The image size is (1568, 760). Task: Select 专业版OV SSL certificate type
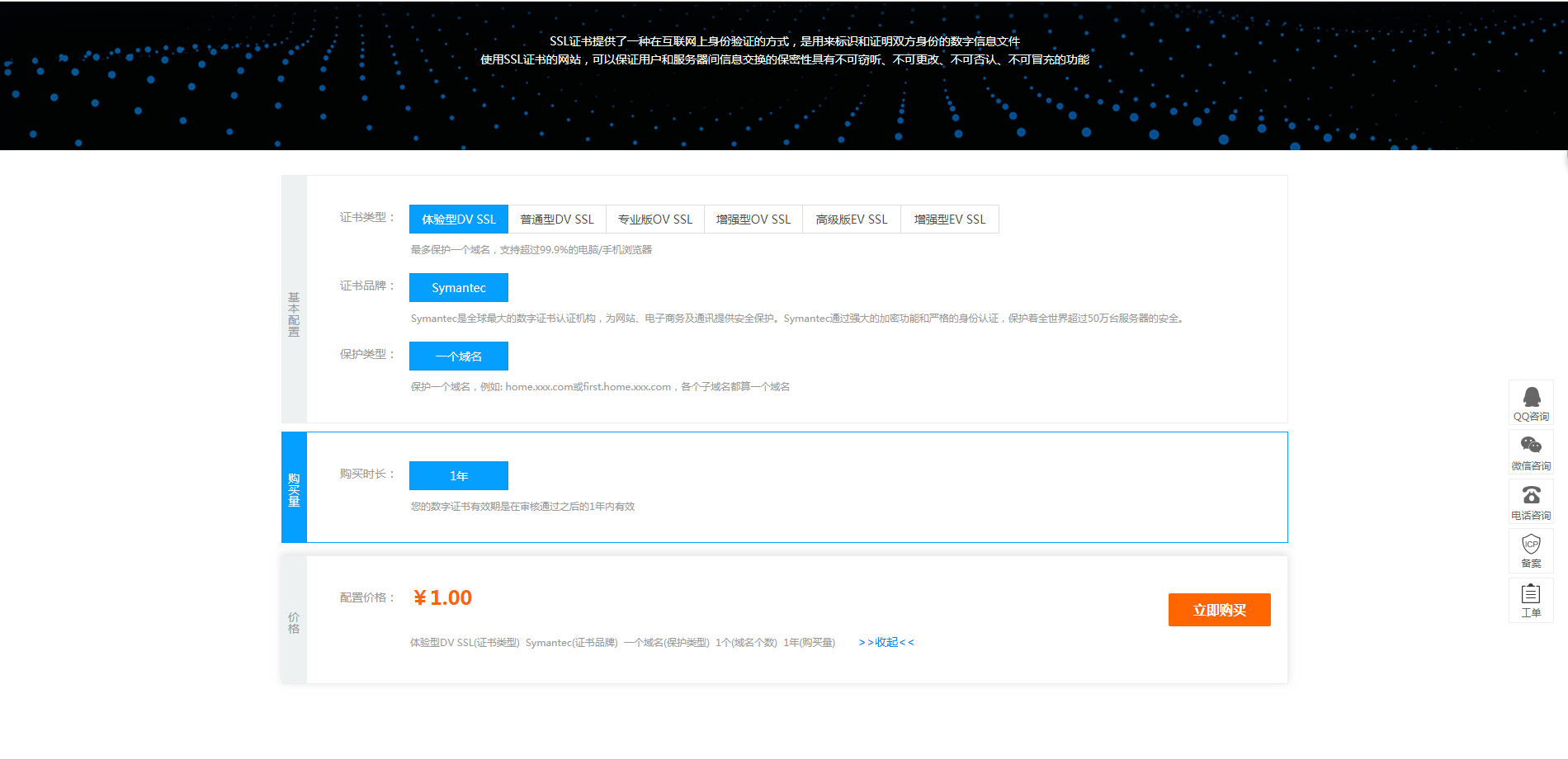[x=654, y=219]
